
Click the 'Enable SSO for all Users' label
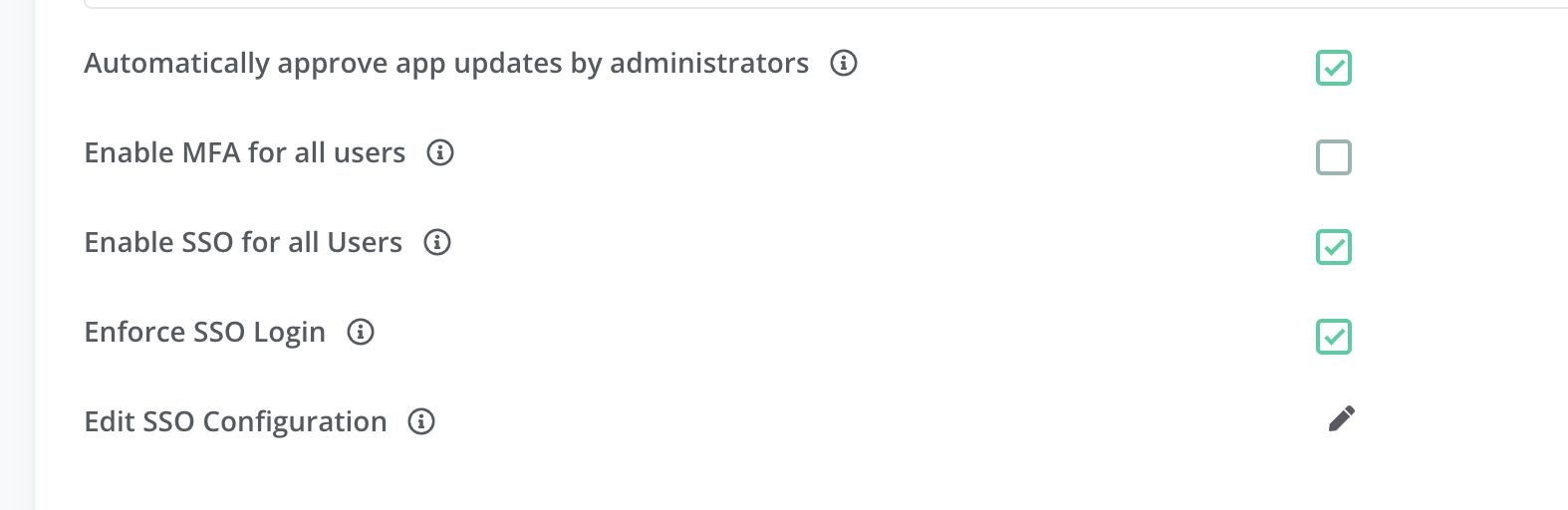(243, 243)
